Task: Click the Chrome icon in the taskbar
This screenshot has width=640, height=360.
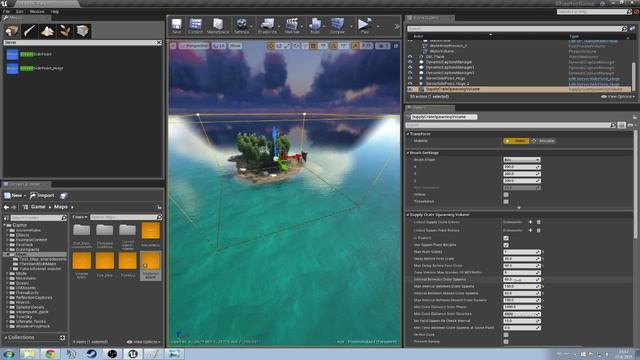Action: point(50,354)
